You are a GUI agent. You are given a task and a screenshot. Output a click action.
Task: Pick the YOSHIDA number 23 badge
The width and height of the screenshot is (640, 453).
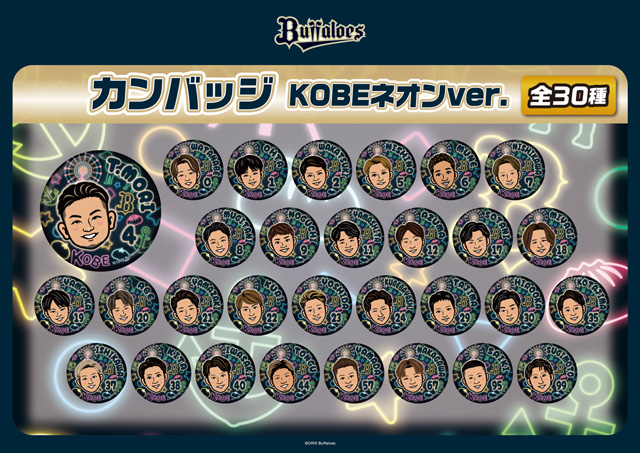[322, 305]
